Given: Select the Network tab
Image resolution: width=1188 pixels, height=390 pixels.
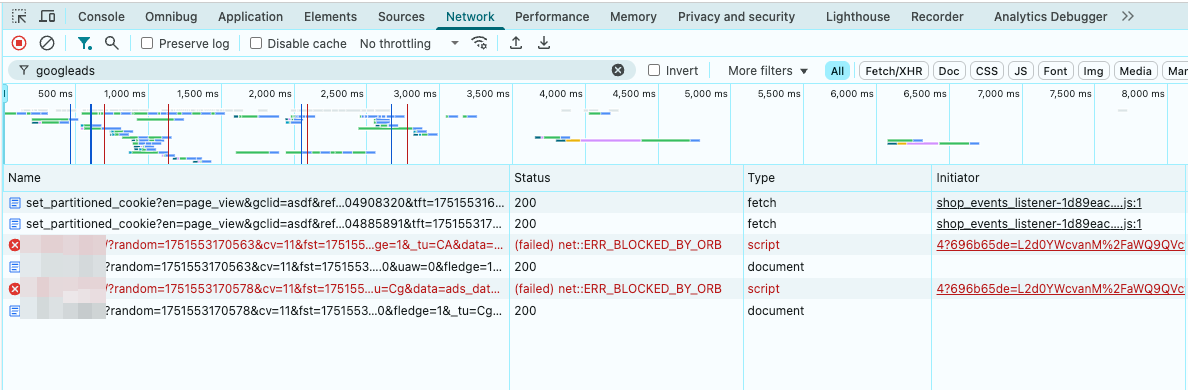Looking at the screenshot, I should click(x=470, y=17).
